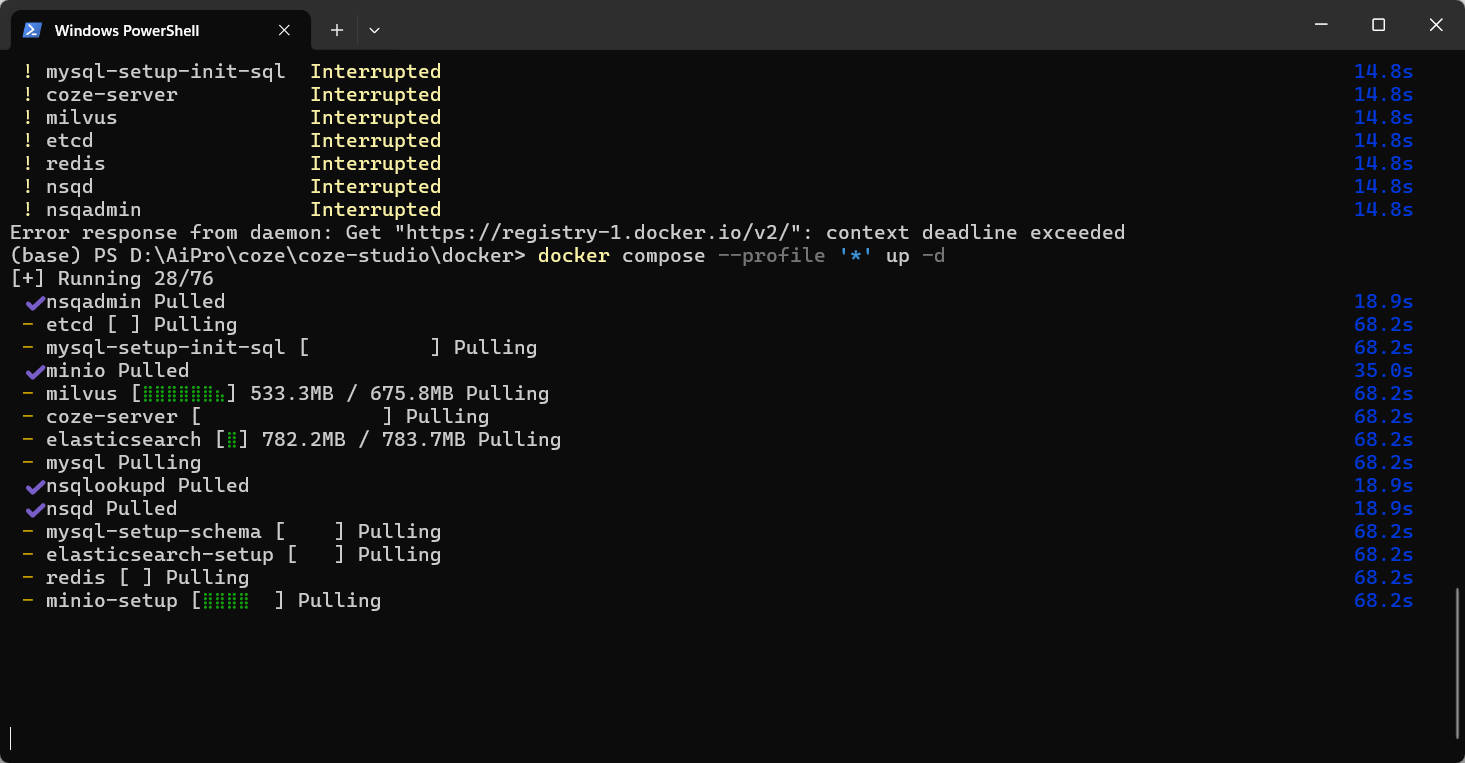This screenshot has height=763, width=1465.
Task: Click the minio-setup pull progress bar
Action: coord(238,601)
